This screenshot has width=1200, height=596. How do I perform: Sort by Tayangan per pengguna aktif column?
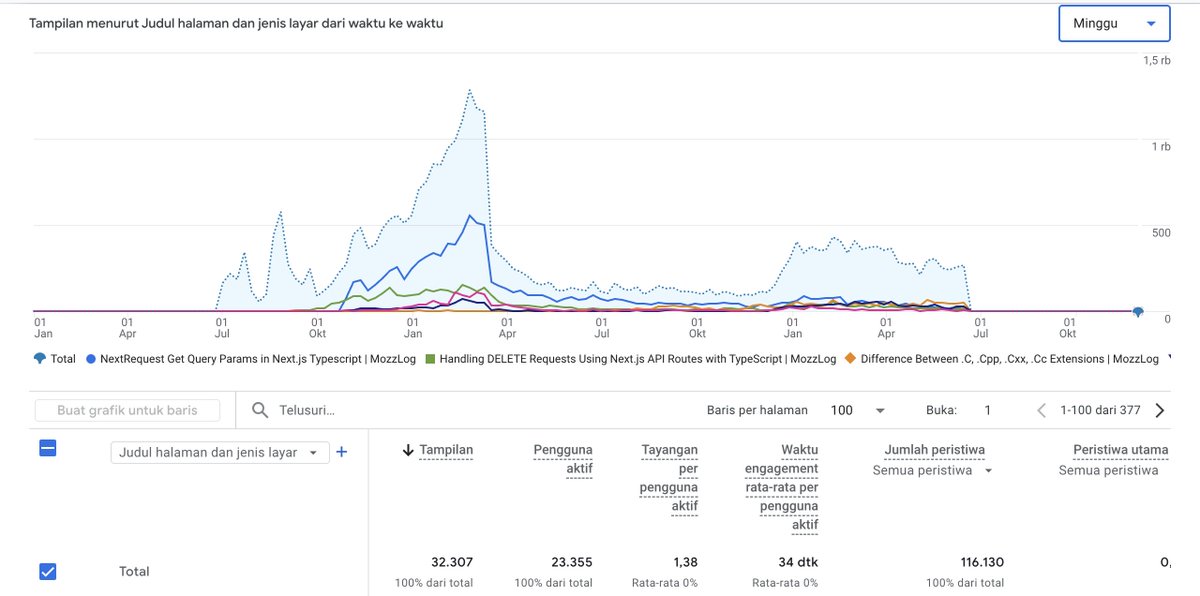pyautogui.click(x=669, y=478)
